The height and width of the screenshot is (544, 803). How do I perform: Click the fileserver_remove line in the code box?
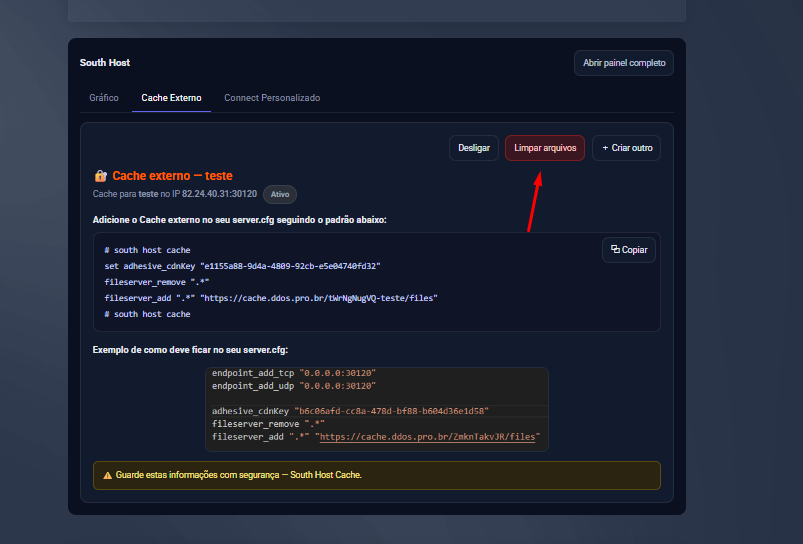tap(157, 282)
